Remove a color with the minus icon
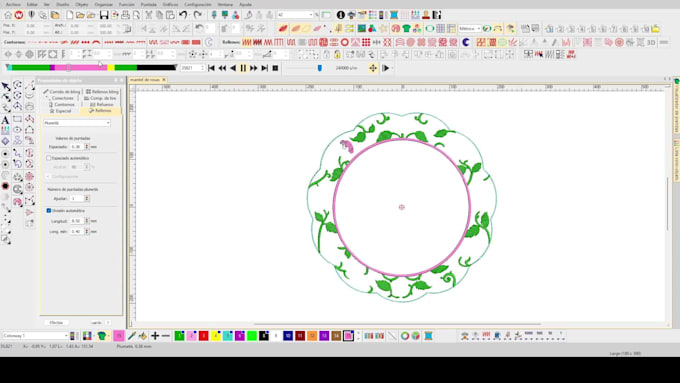This screenshot has height=383, width=680. point(166,336)
